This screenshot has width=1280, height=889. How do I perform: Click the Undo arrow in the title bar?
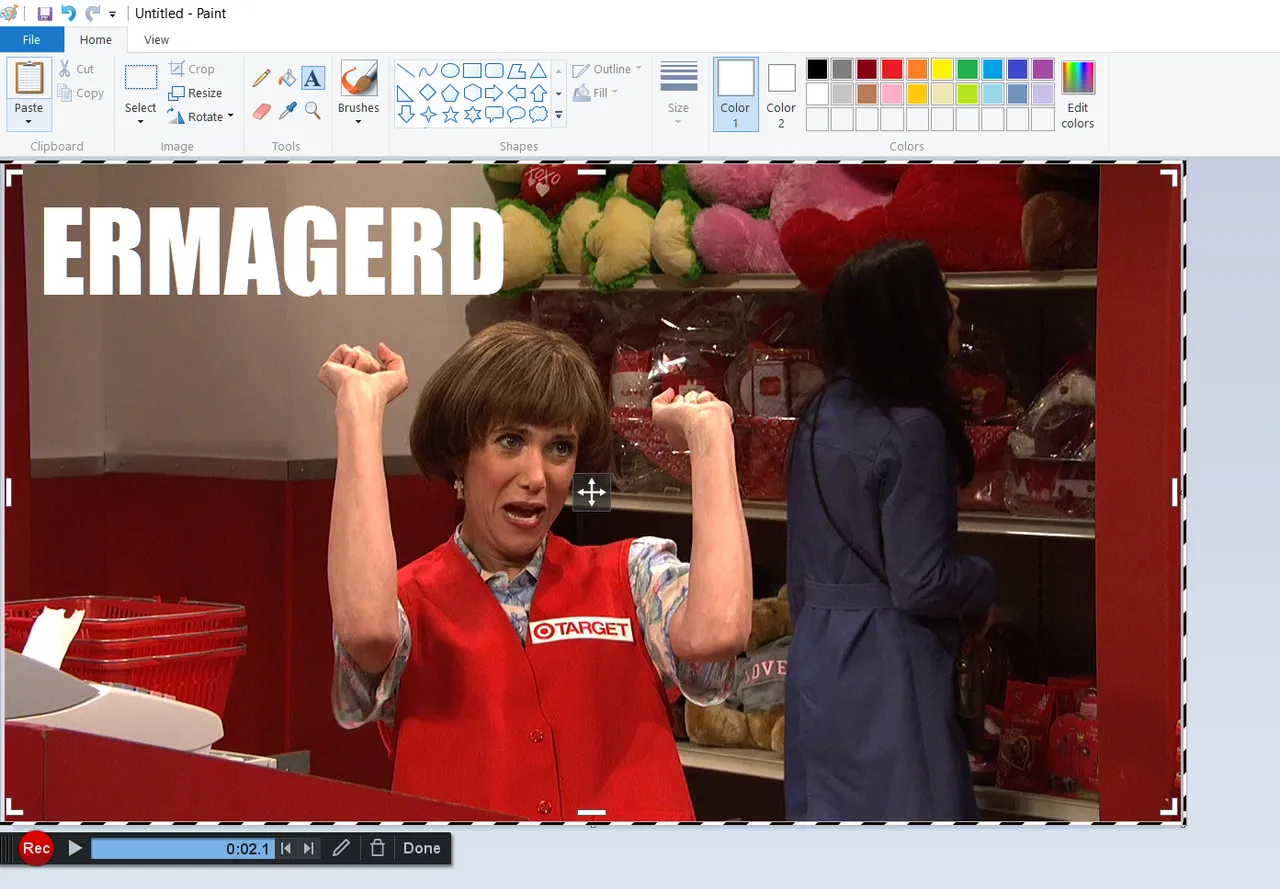click(x=68, y=13)
